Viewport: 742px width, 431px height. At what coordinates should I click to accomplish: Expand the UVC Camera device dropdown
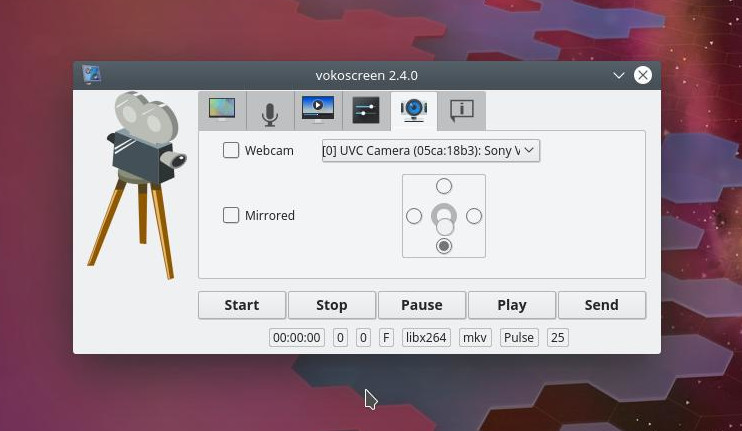click(430, 151)
